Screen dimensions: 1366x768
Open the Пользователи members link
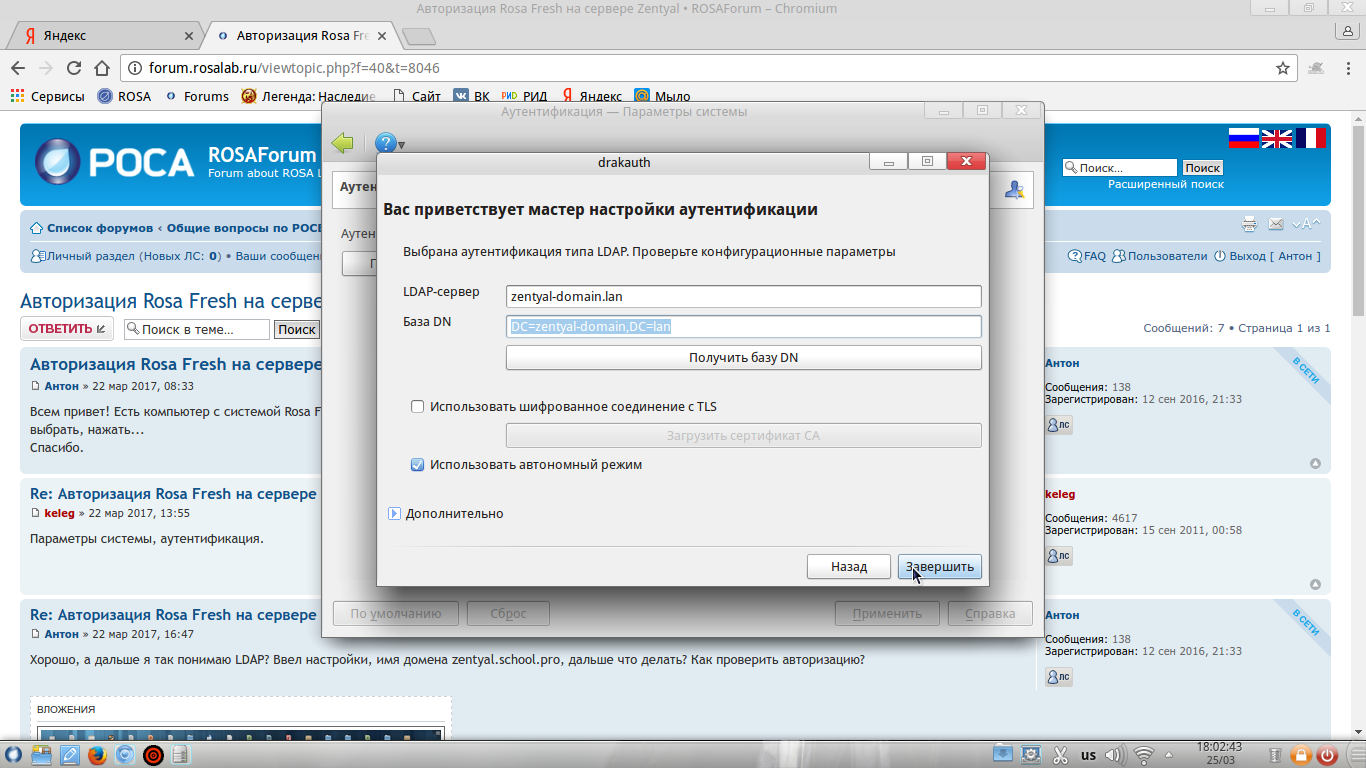pyautogui.click(x=1160, y=256)
